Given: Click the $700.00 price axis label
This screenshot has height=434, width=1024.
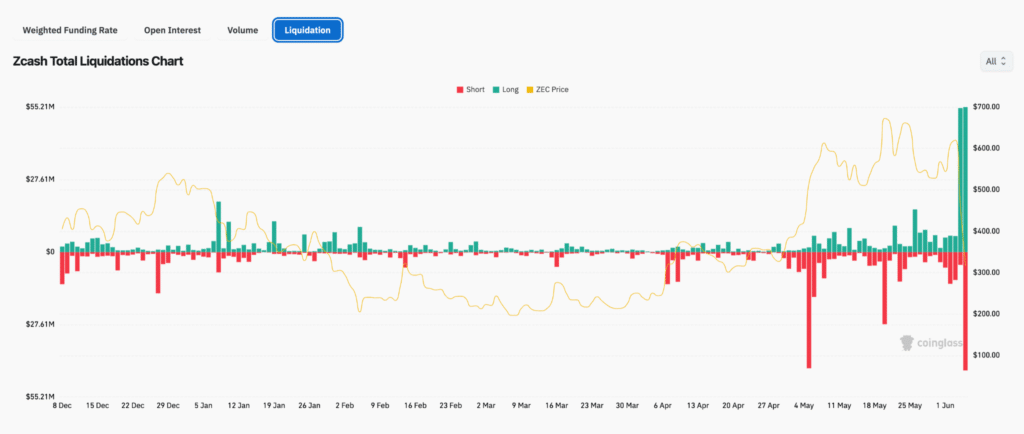Looking at the screenshot, I should [986, 106].
